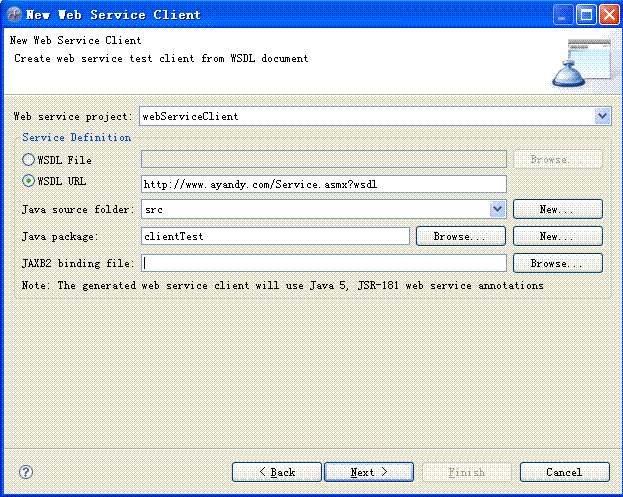Click the 'Create web service test client' description

tap(161, 58)
